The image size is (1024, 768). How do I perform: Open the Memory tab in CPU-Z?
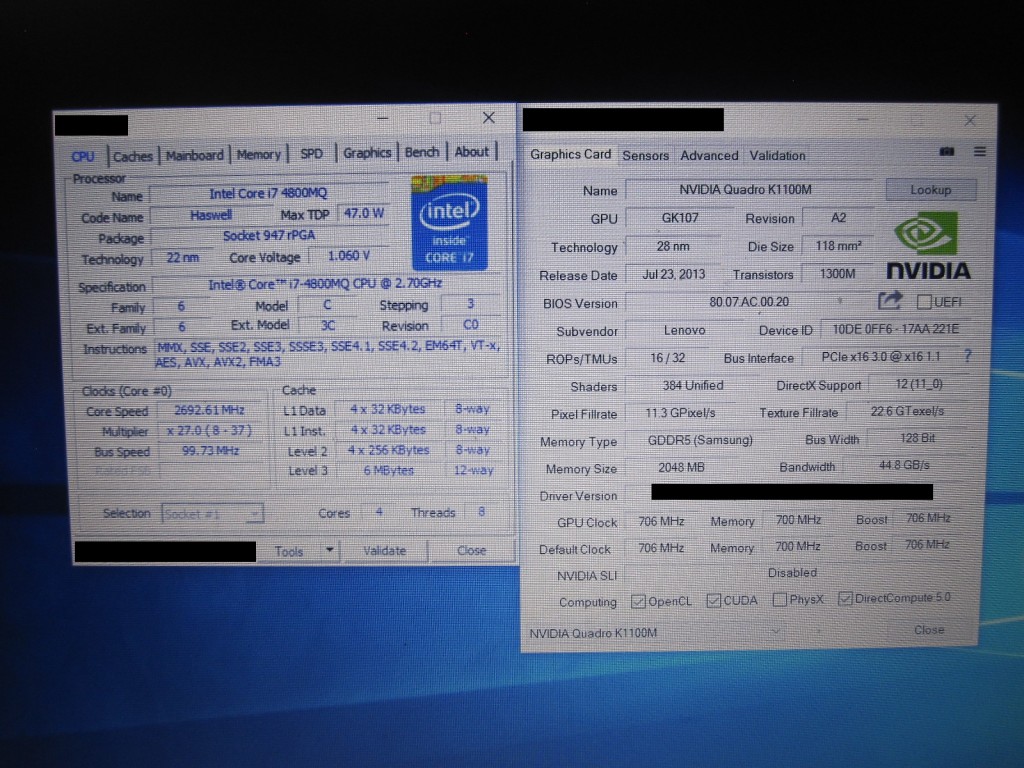click(259, 155)
